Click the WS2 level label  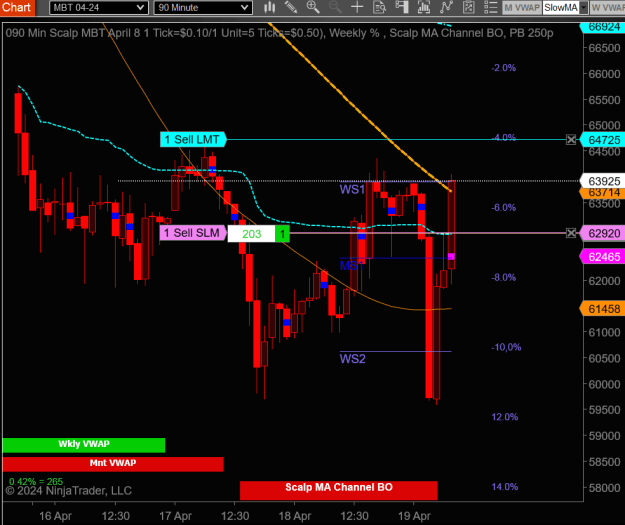[x=352, y=359]
